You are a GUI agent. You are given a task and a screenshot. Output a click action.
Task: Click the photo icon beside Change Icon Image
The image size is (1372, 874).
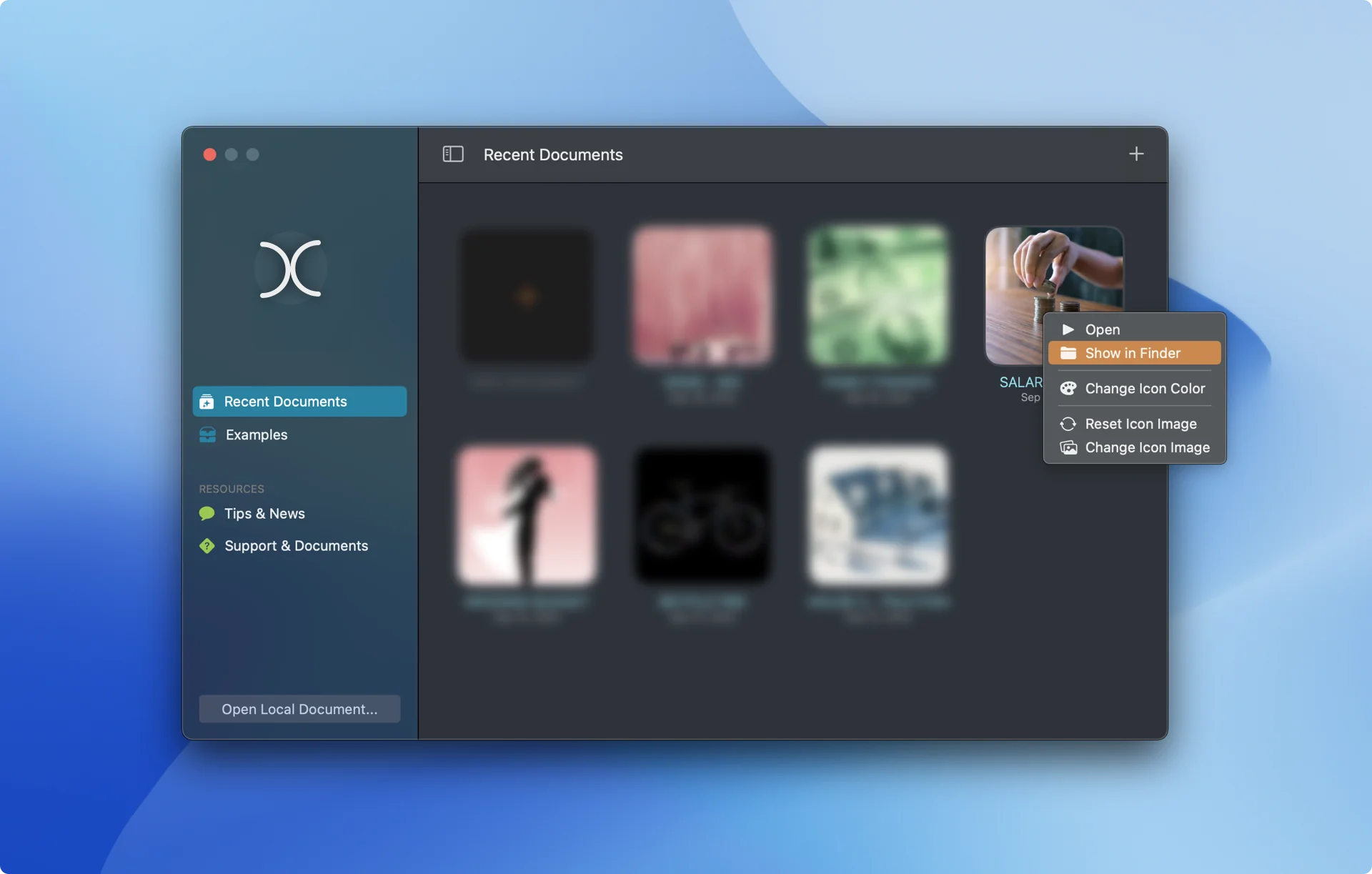[1068, 447]
